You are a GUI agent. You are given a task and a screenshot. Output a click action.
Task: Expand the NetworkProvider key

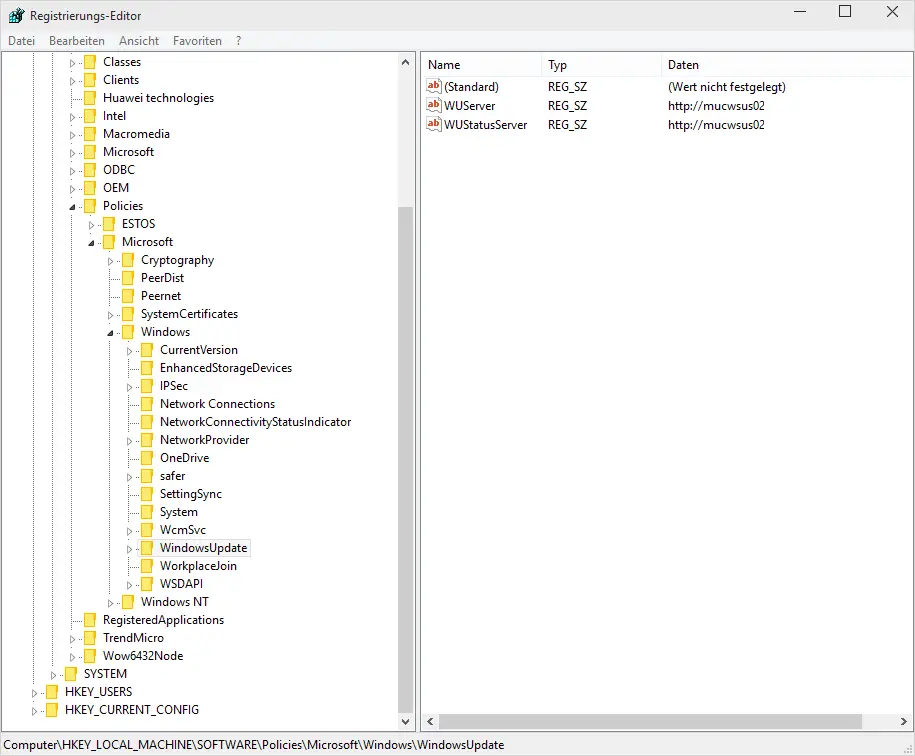pyautogui.click(x=130, y=441)
